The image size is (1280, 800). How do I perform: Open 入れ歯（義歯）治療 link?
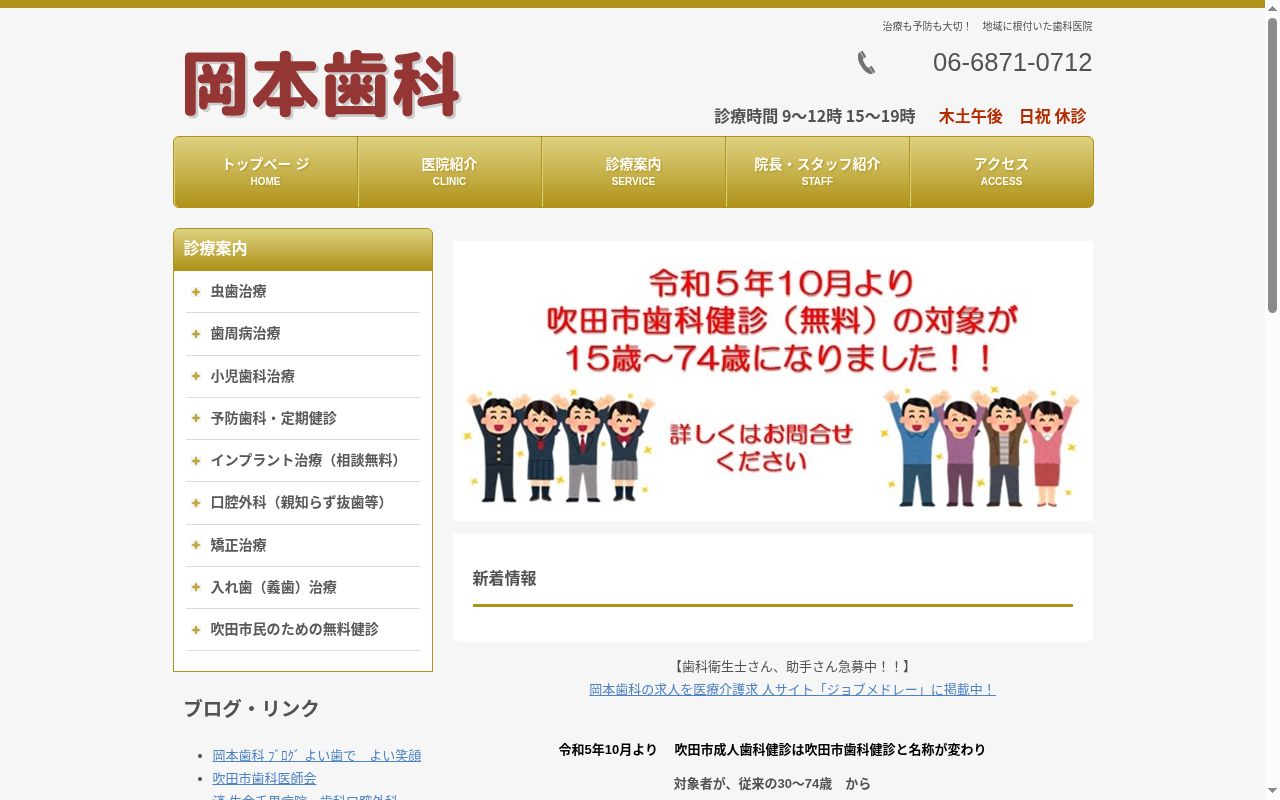[x=273, y=587]
